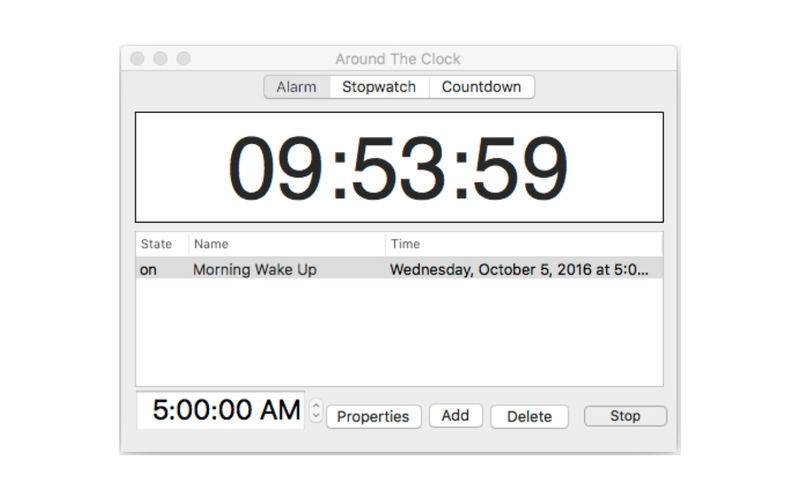Viewport: 800px width, 500px height.
Task: Minimize the Around The Clock window
Action: [x=160, y=59]
